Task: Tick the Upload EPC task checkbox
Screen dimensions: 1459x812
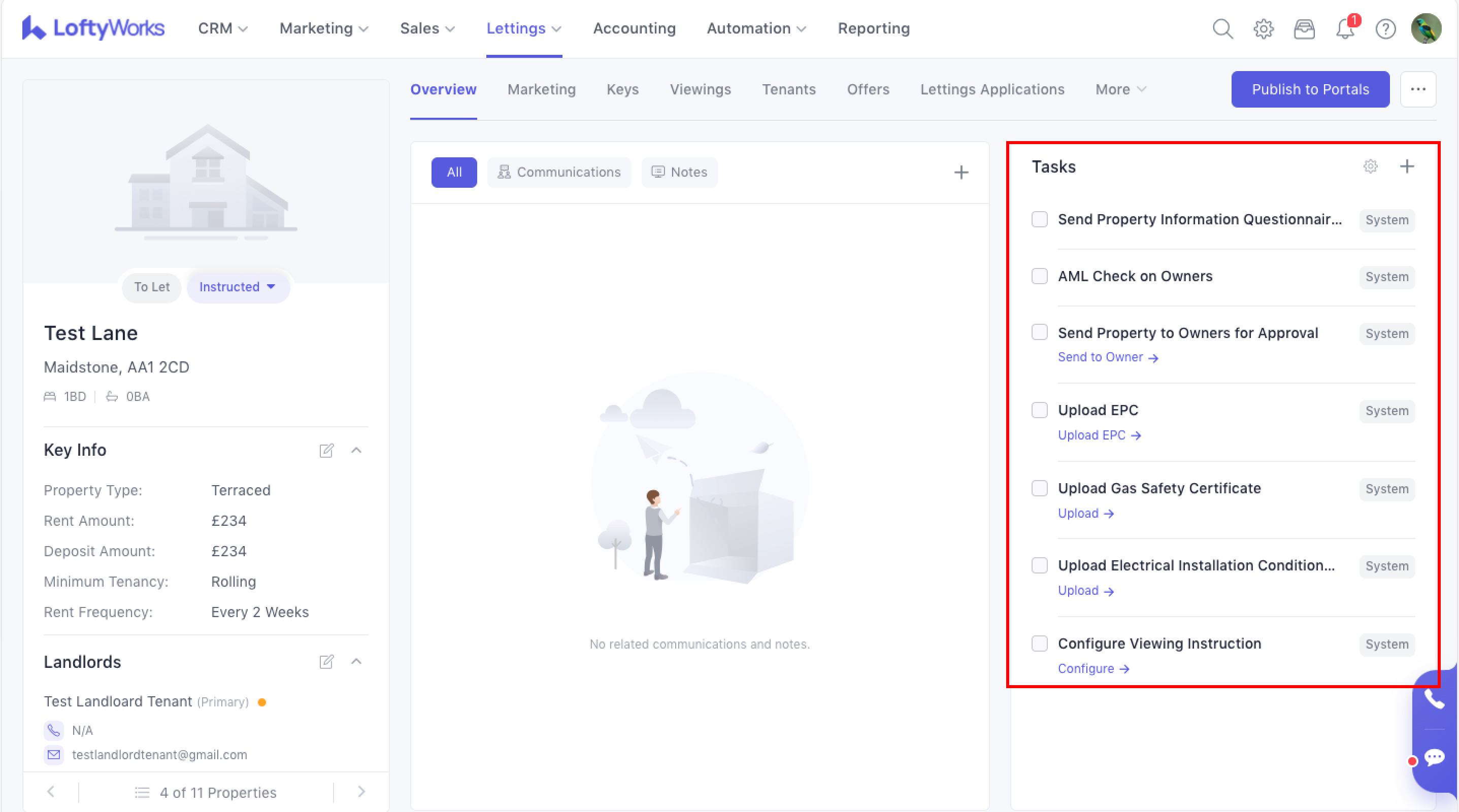Action: pos(1039,410)
